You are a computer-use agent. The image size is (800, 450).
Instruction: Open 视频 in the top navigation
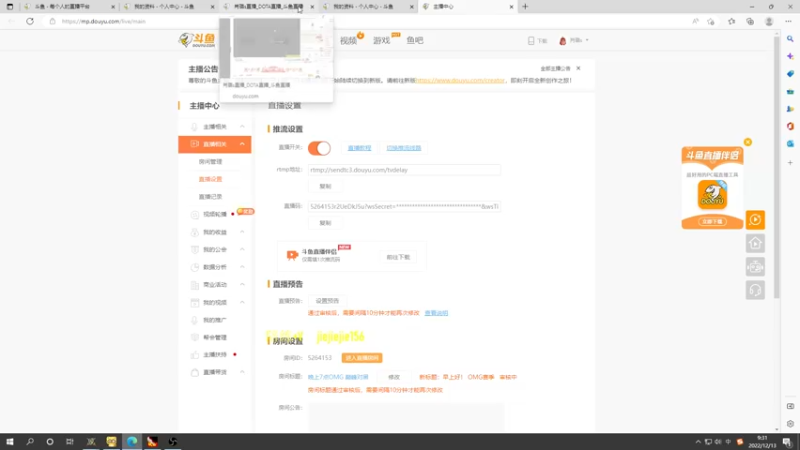point(348,40)
